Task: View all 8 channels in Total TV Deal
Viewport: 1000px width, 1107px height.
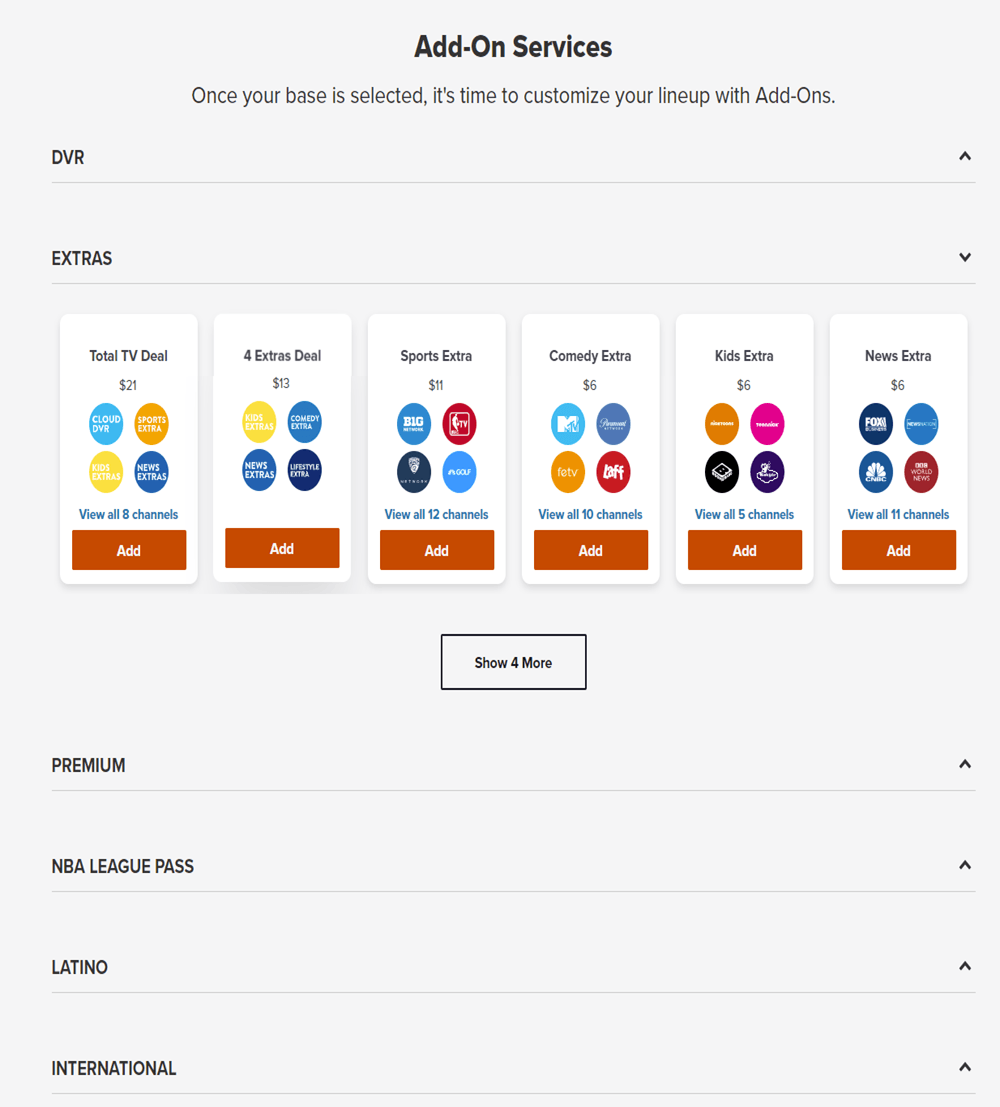Action: (129, 515)
